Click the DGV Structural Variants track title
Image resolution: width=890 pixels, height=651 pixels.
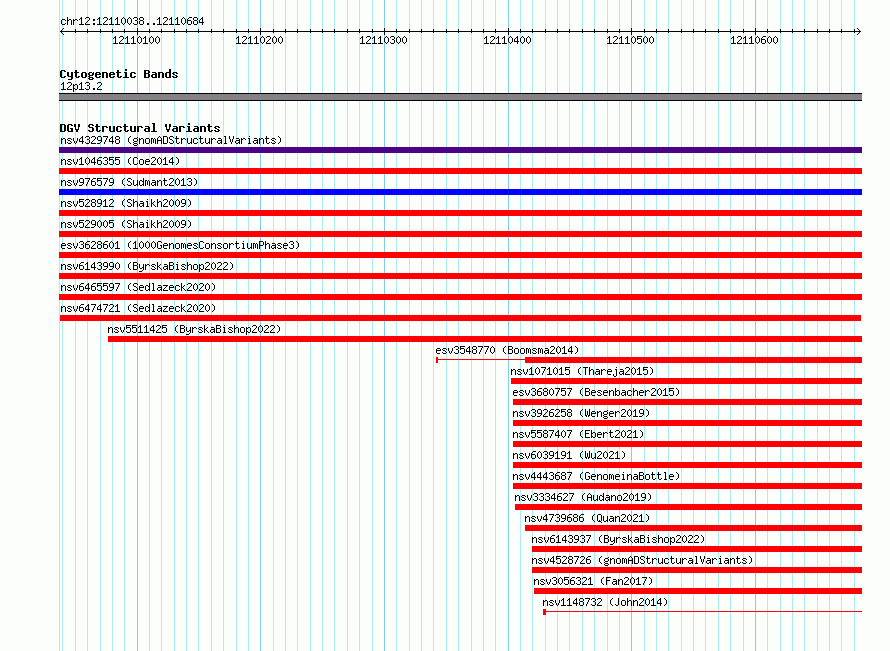(140, 128)
